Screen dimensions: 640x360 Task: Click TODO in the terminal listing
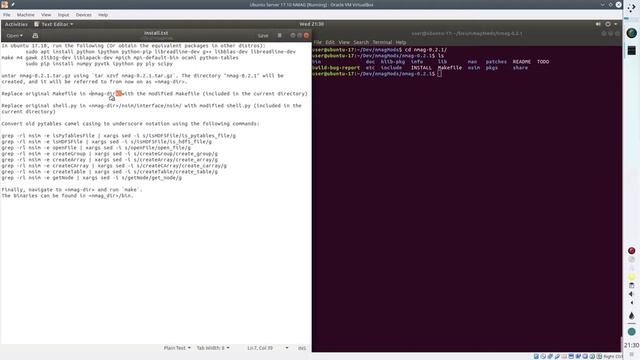point(543,62)
